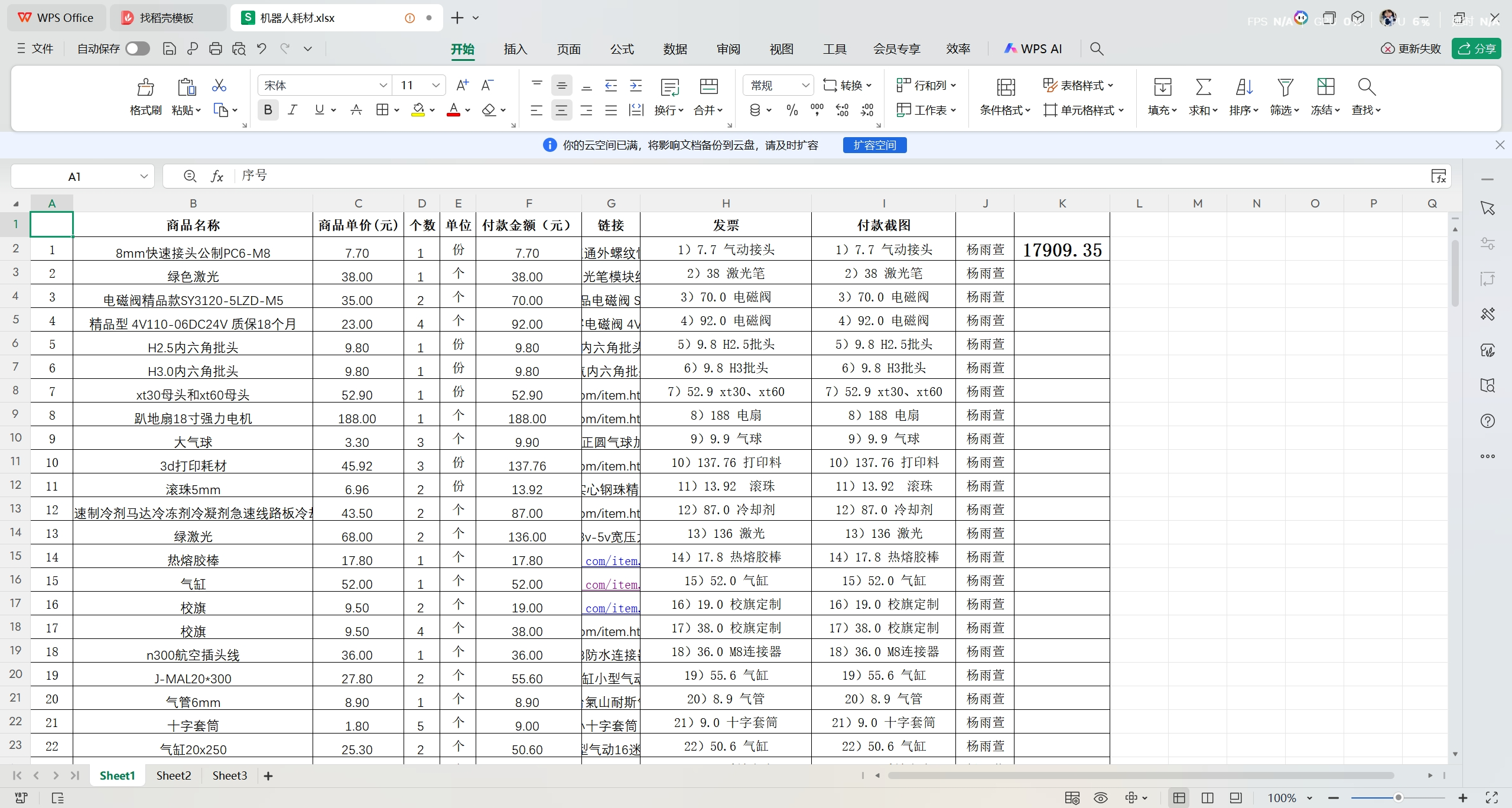This screenshot has width=1512, height=808.
Task: Apply percent style formatting
Action: [791, 109]
